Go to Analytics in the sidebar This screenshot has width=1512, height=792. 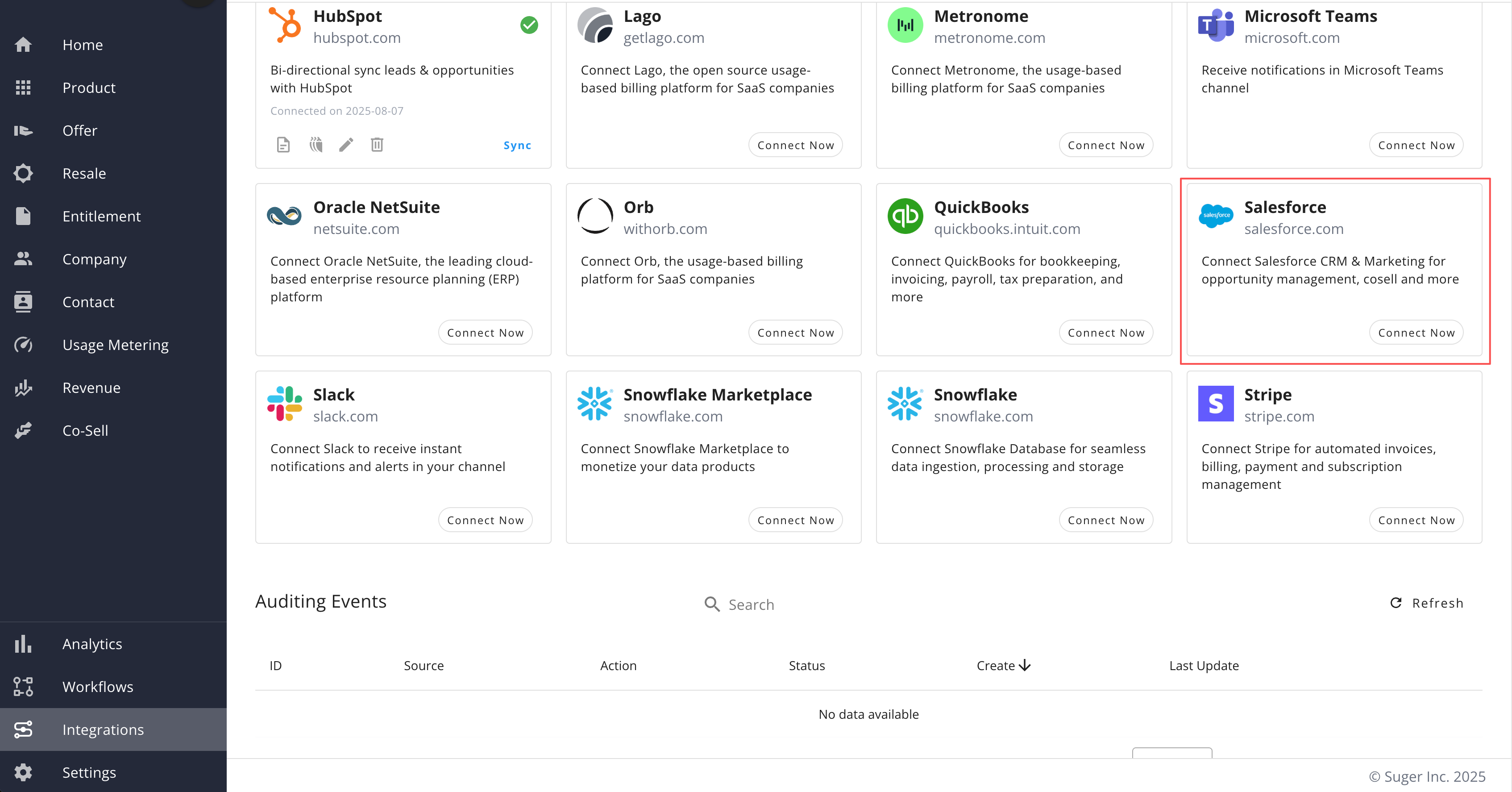pos(92,644)
